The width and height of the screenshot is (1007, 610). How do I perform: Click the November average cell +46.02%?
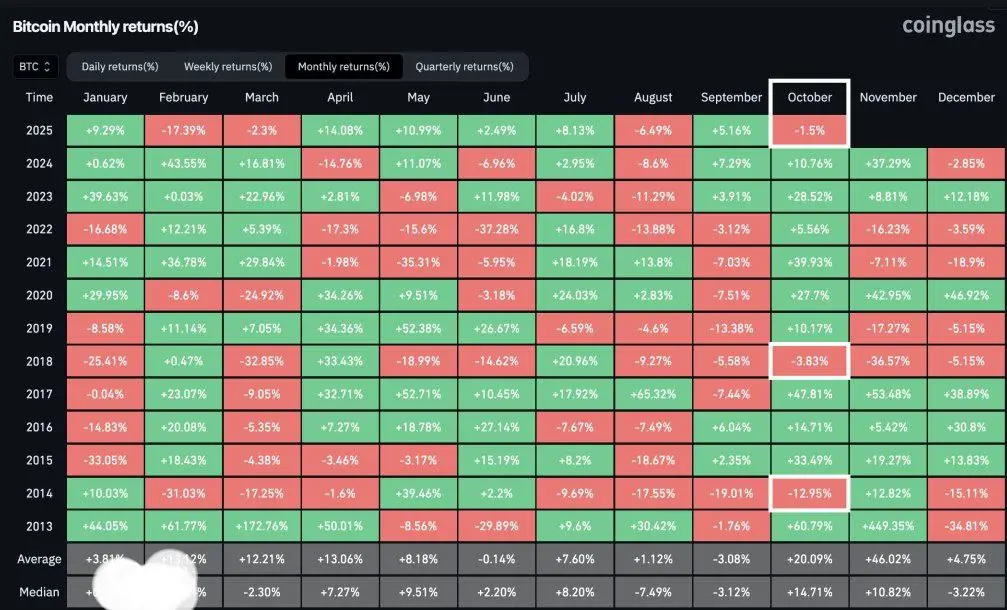click(888, 559)
